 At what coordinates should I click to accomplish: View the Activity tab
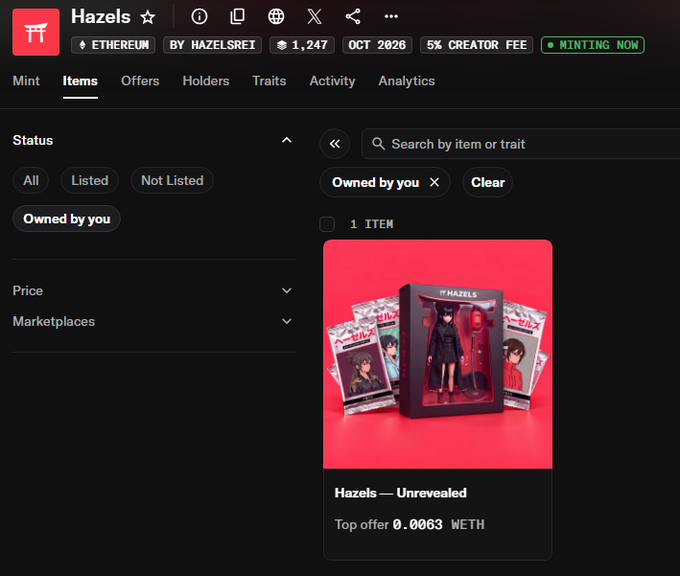(x=332, y=81)
